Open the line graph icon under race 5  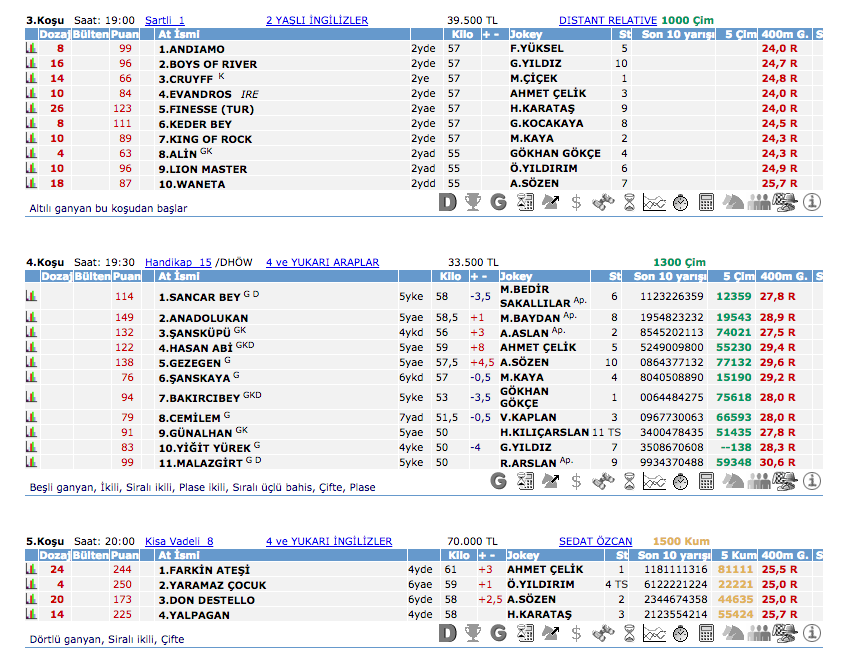(x=654, y=633)
